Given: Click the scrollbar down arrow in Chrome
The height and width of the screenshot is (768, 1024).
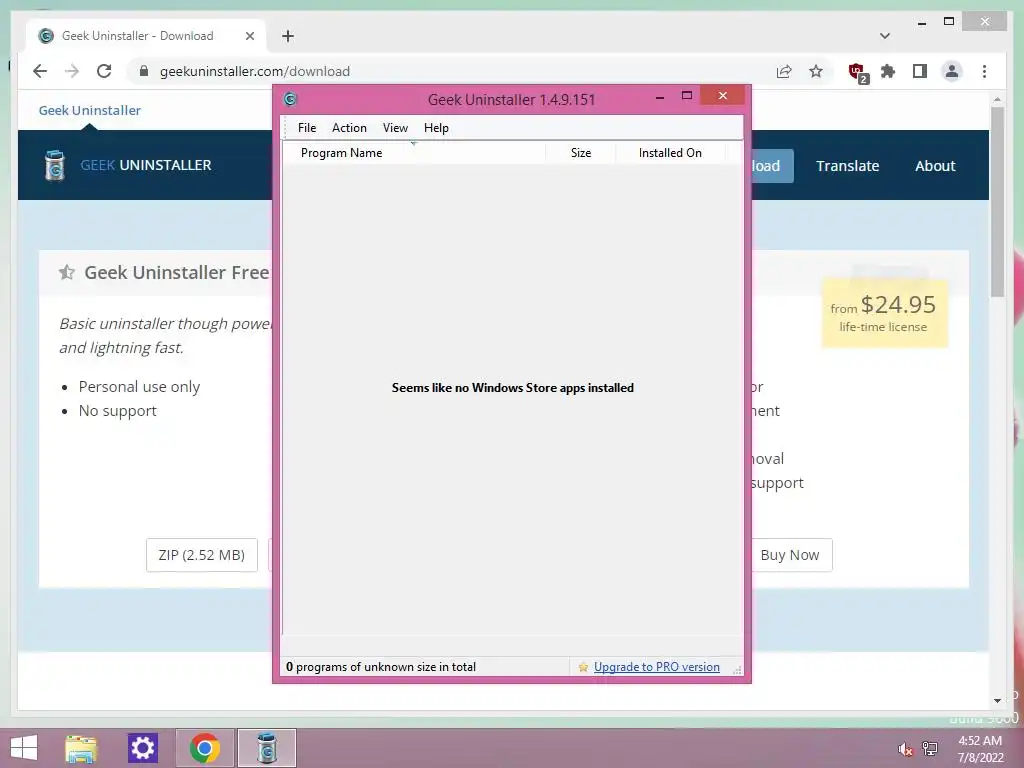Looking at the screenshot, I should point(997,701).
